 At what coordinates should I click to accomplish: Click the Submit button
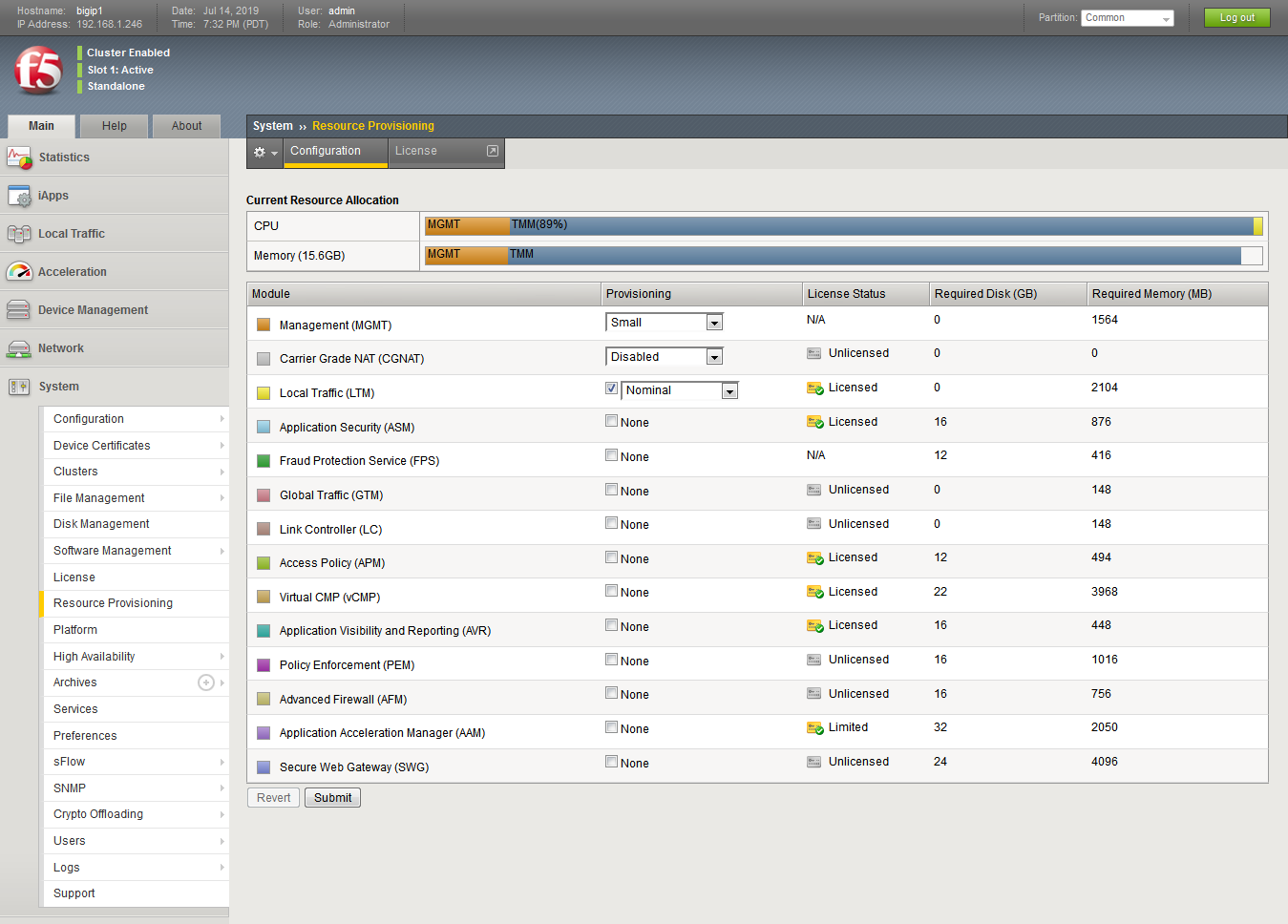(332, 798)
